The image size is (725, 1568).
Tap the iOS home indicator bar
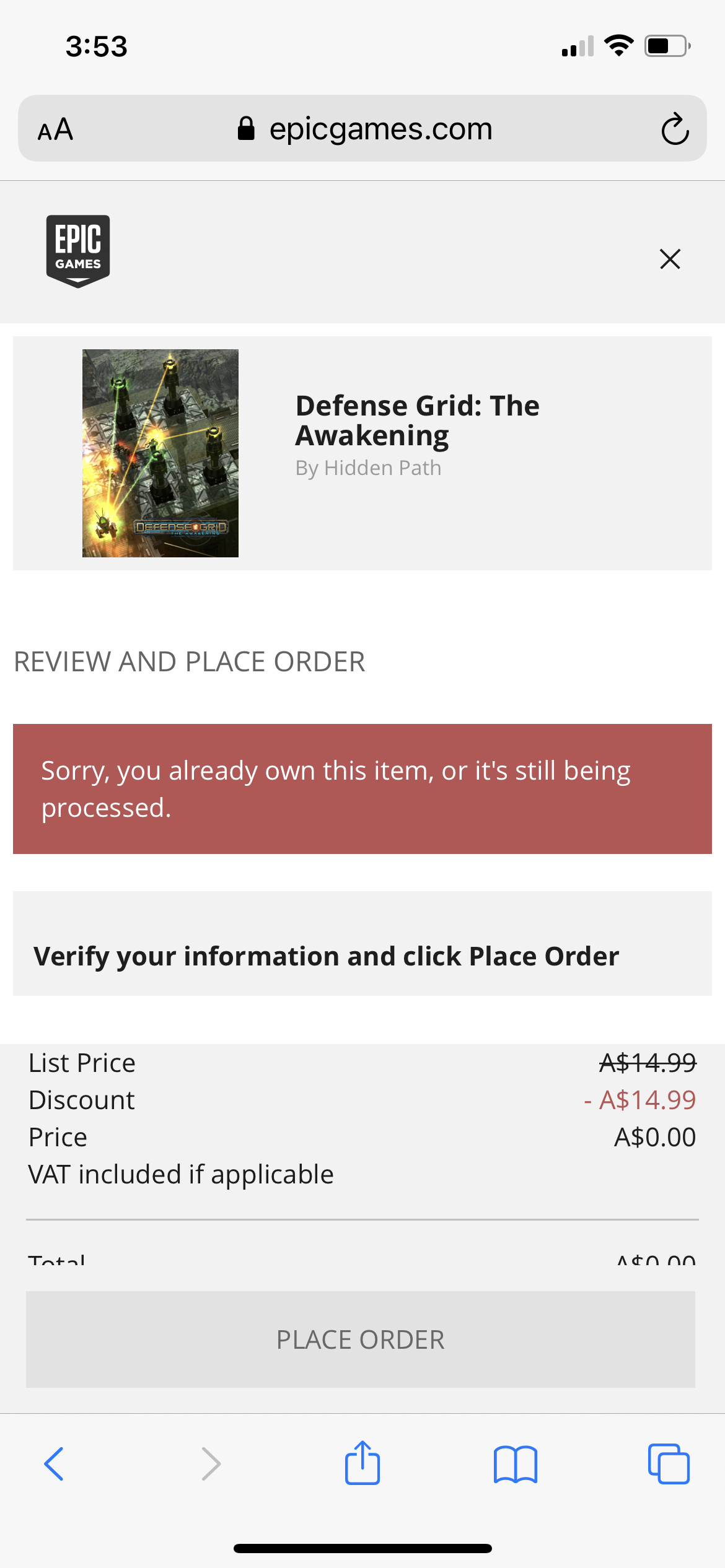click(362, 1548)
